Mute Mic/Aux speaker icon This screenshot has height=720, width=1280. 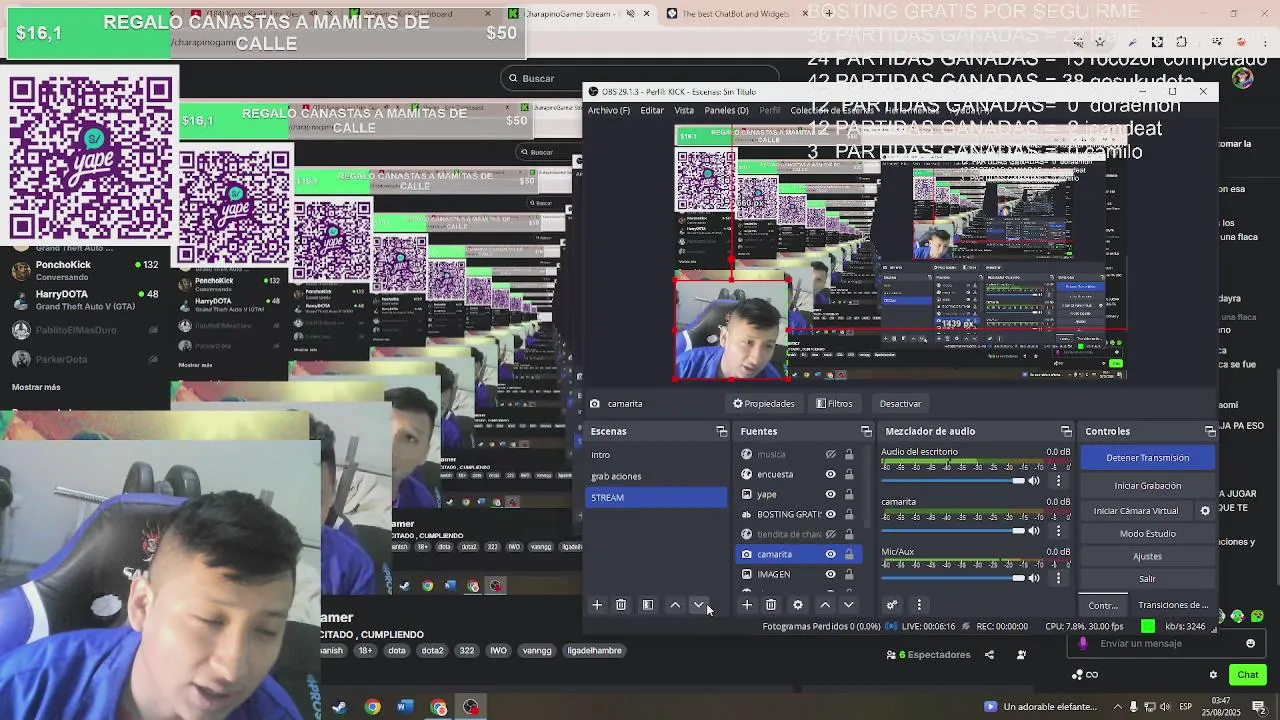[1034, 578]
